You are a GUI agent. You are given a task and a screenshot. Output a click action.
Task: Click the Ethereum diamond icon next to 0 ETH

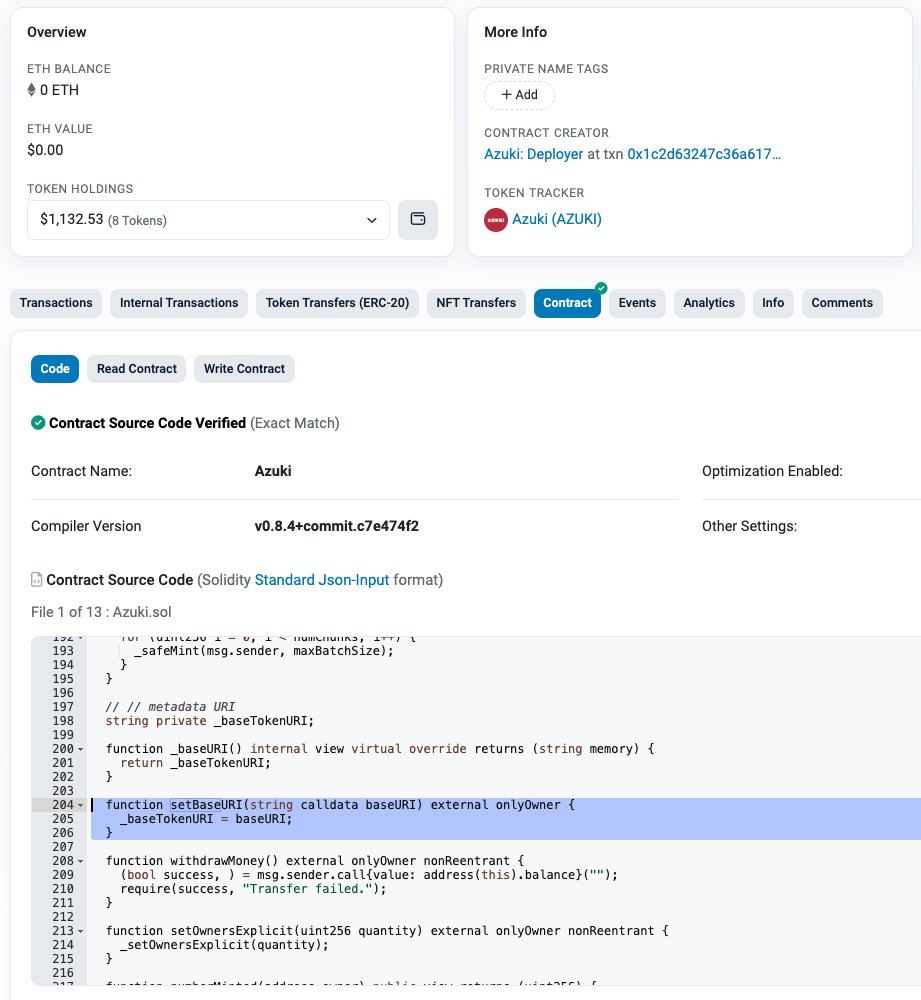[31, 90]
